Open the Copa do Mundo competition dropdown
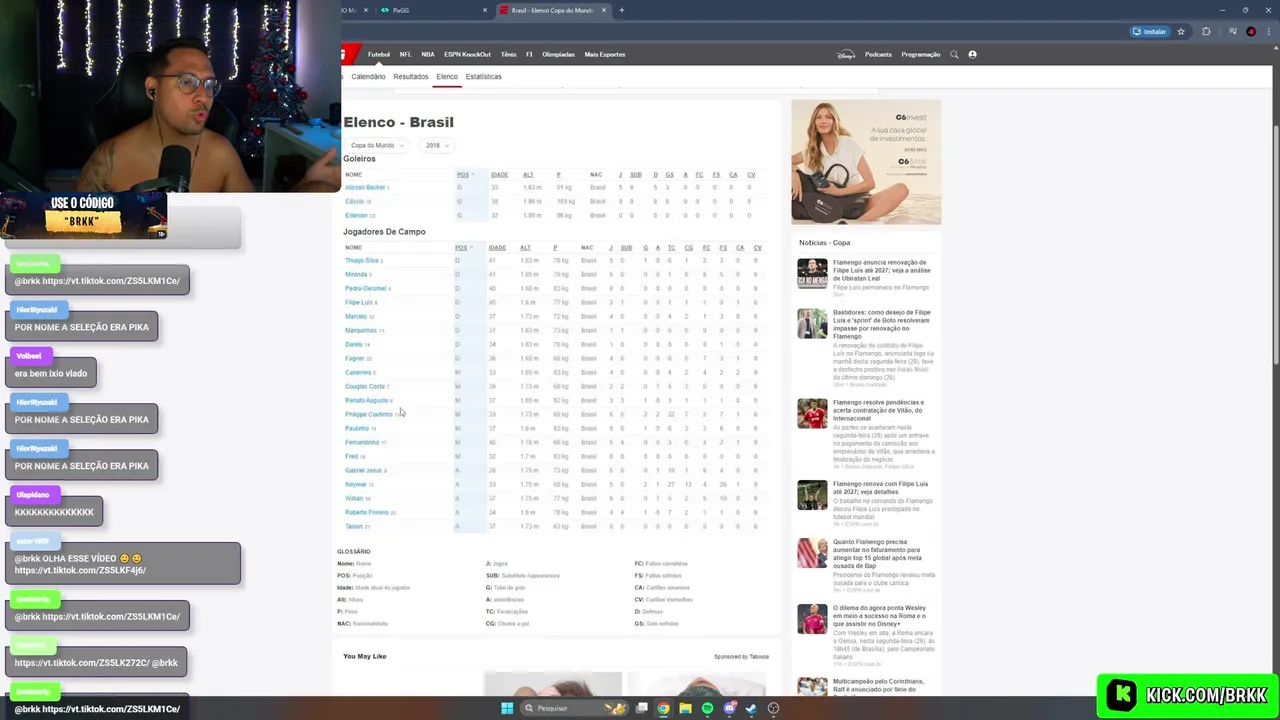 (377, 145)
